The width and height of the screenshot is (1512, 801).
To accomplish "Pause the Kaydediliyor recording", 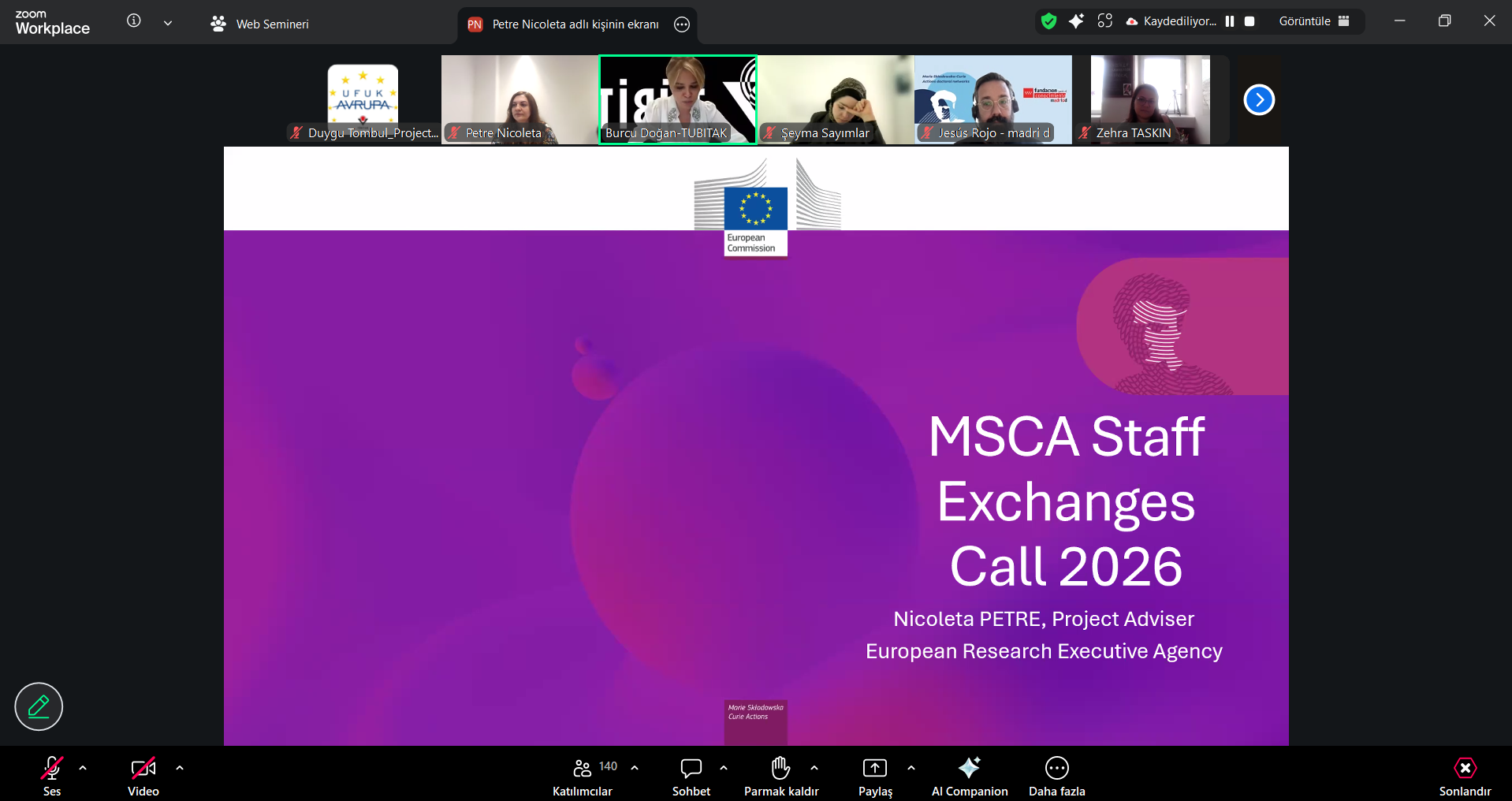I will click(1231, 21).
